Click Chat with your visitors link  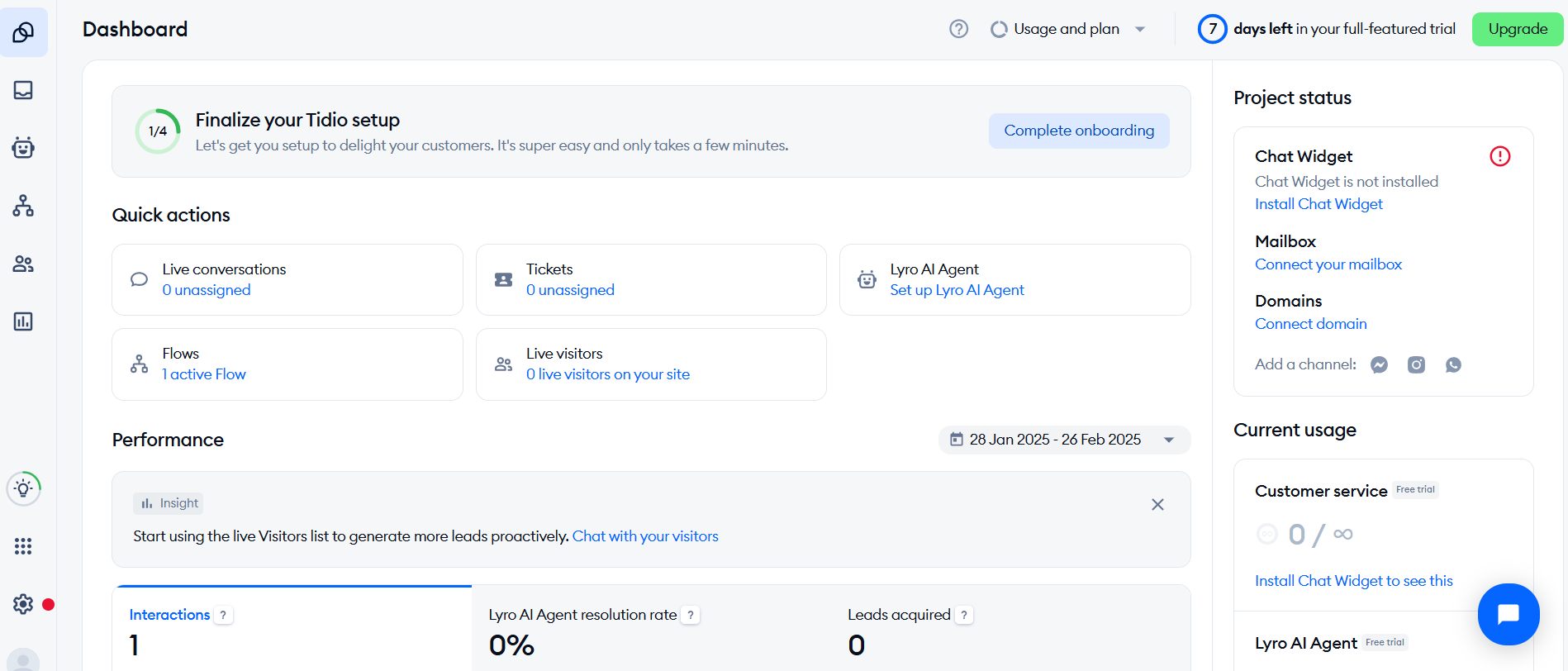tap(645, 536)
